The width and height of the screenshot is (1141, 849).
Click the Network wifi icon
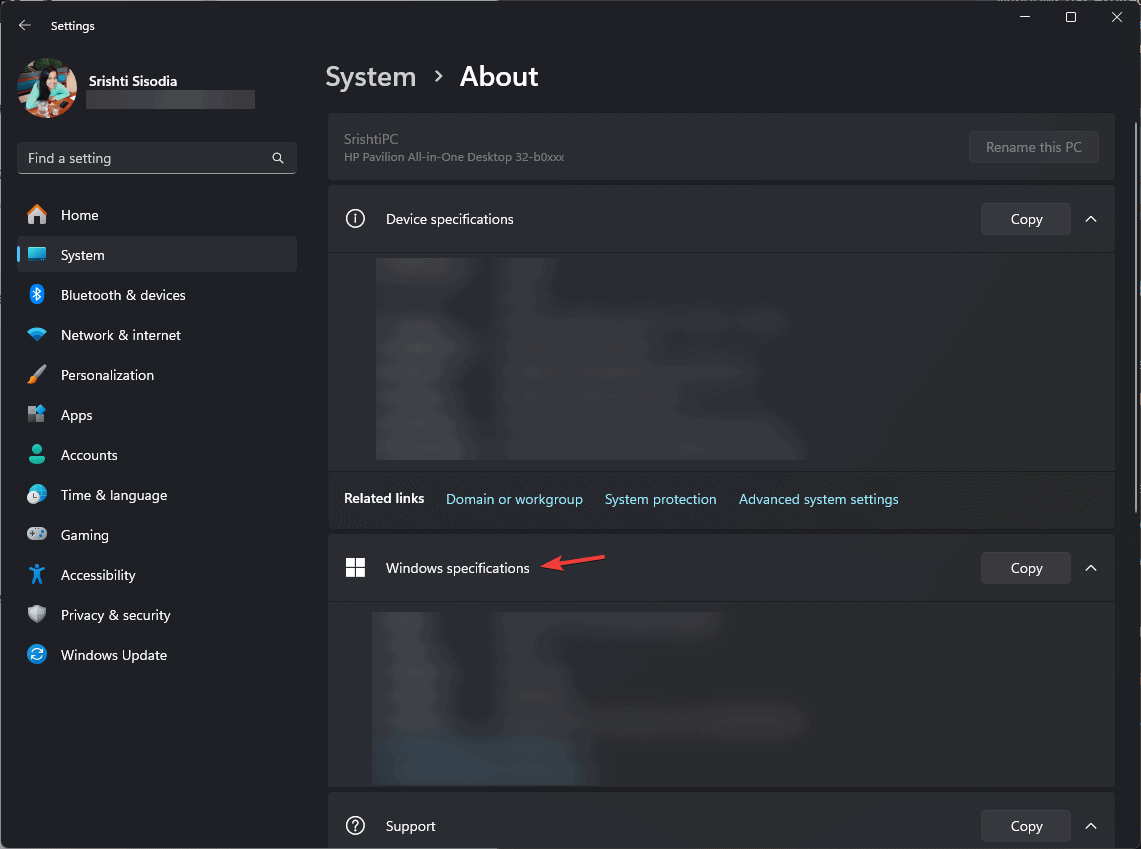(37, 335)
